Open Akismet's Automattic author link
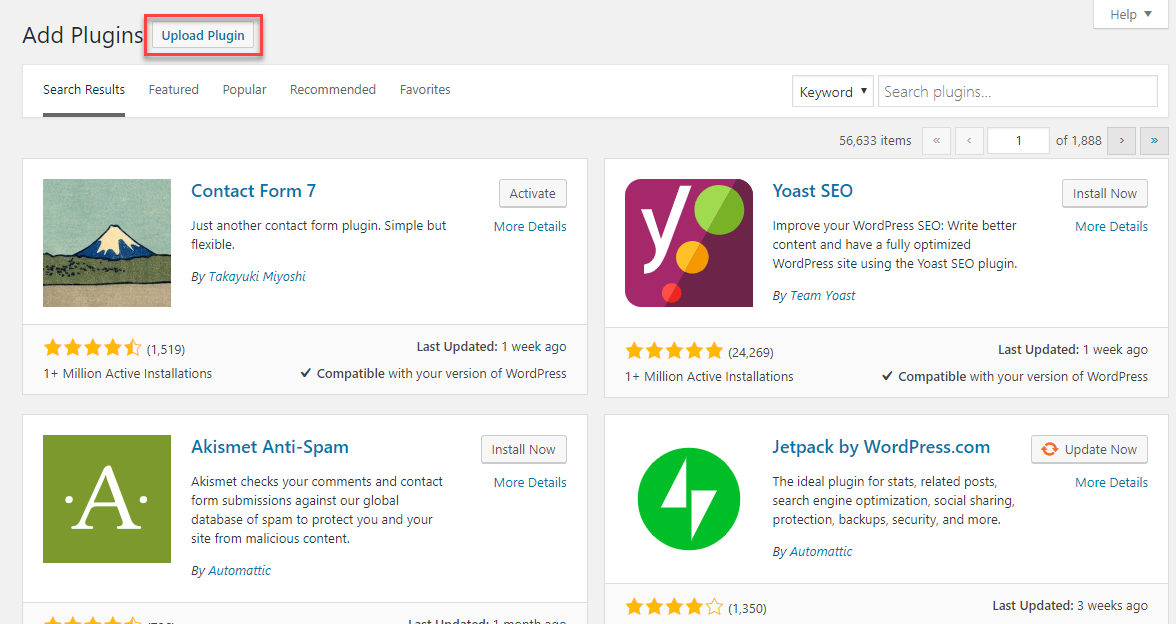The height and width of the screenshot is (624, 1176). [239, 571]
